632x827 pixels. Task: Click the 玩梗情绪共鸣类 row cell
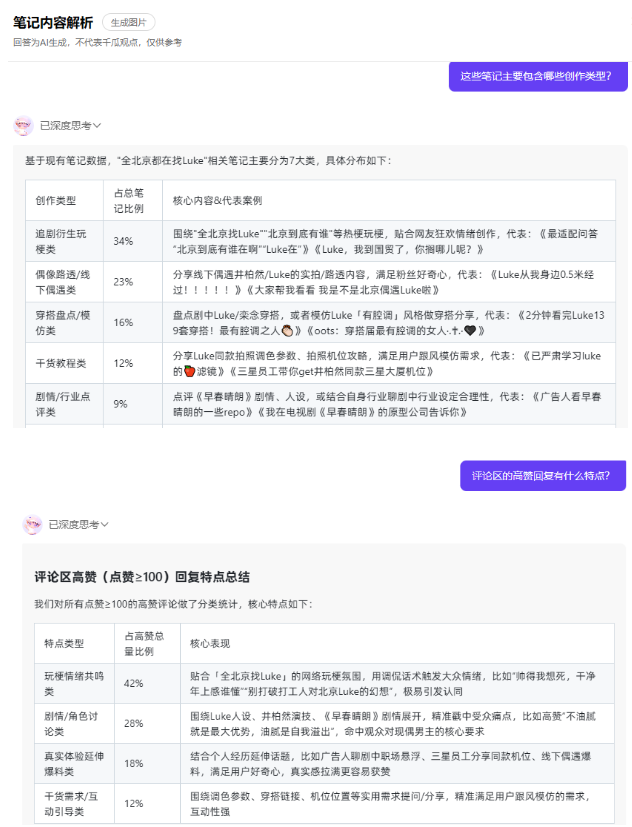(74, 684)
